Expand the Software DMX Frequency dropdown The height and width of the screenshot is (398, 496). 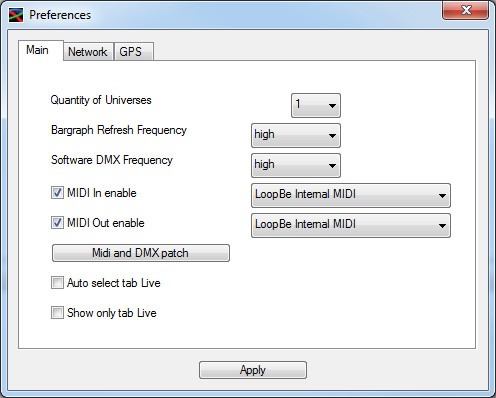296,165
